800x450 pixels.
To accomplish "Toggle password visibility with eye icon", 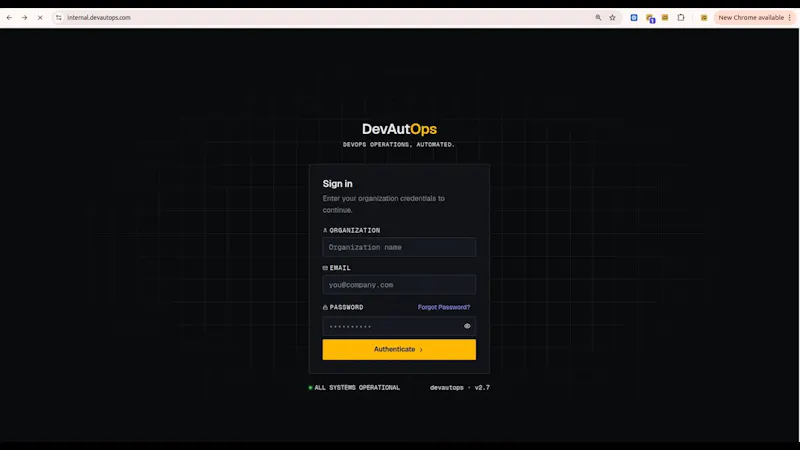I will click(x=467, y=326).
